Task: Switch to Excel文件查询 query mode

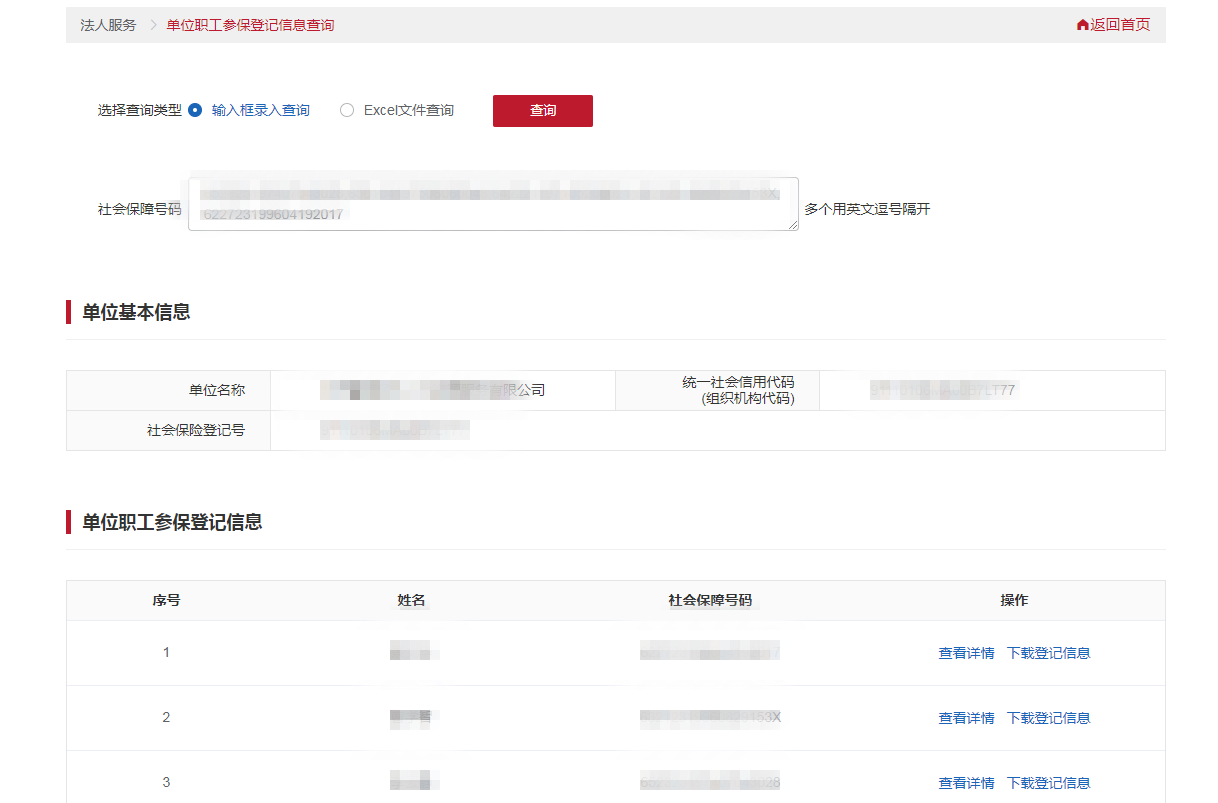Action: click(347, 110)
